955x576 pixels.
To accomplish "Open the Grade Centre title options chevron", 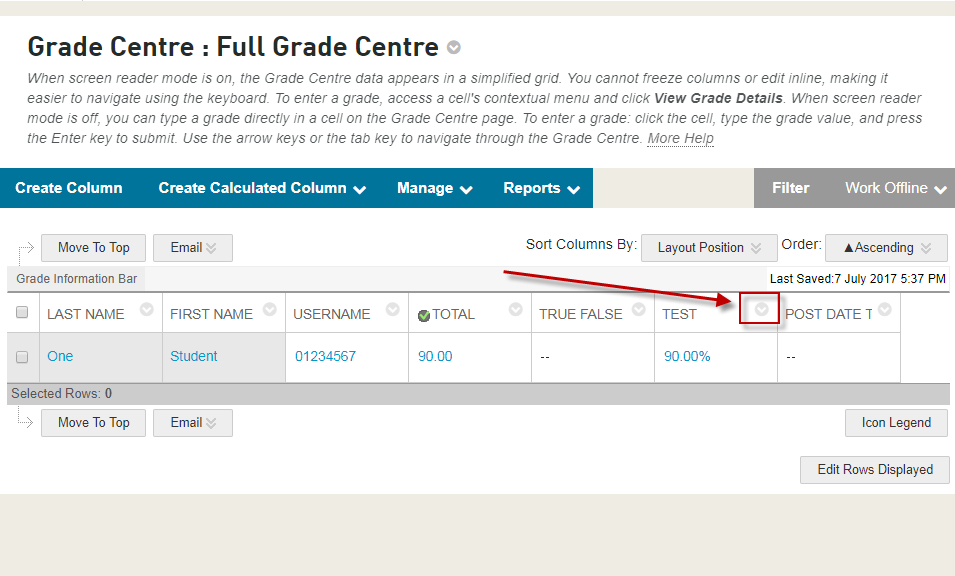I will tap(454, 47).
